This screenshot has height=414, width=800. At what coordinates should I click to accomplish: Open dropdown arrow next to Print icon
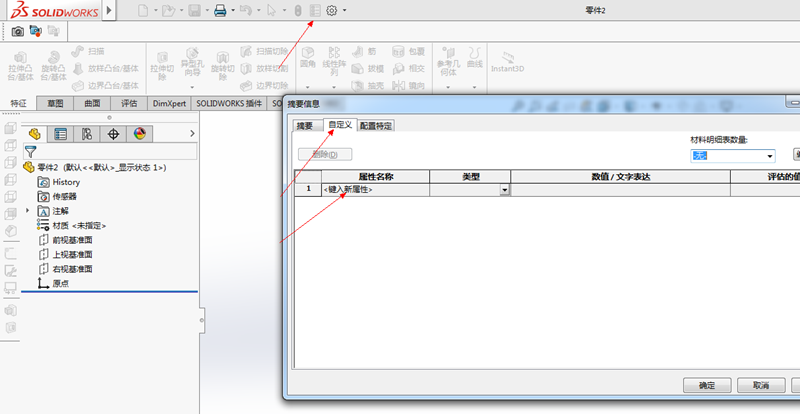233,10
